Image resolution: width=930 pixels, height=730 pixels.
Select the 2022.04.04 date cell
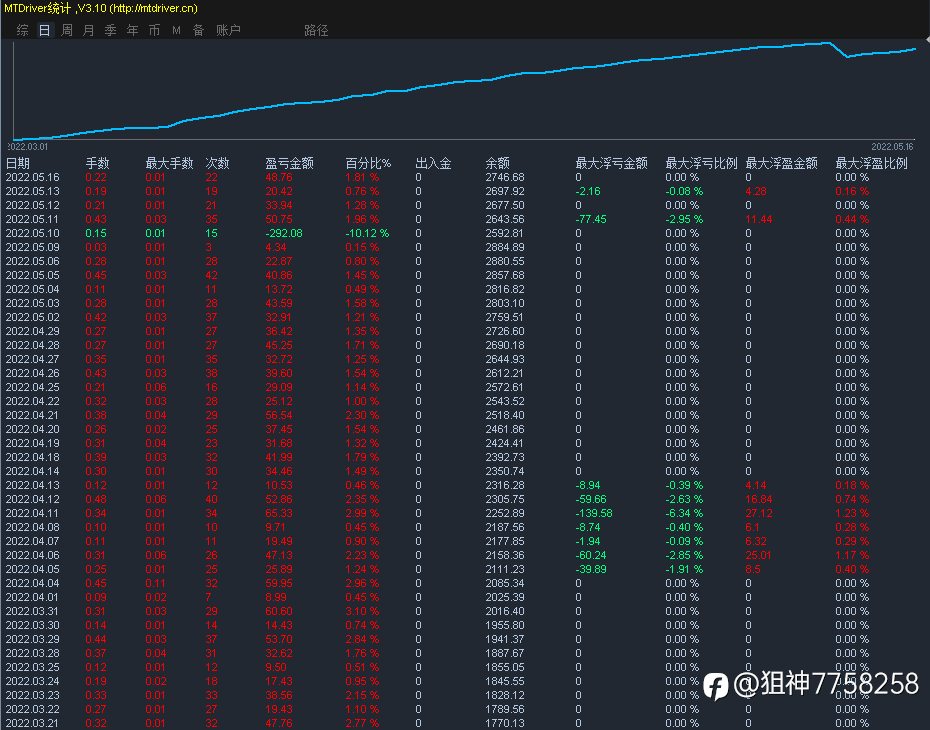click(x=33, y=584)
